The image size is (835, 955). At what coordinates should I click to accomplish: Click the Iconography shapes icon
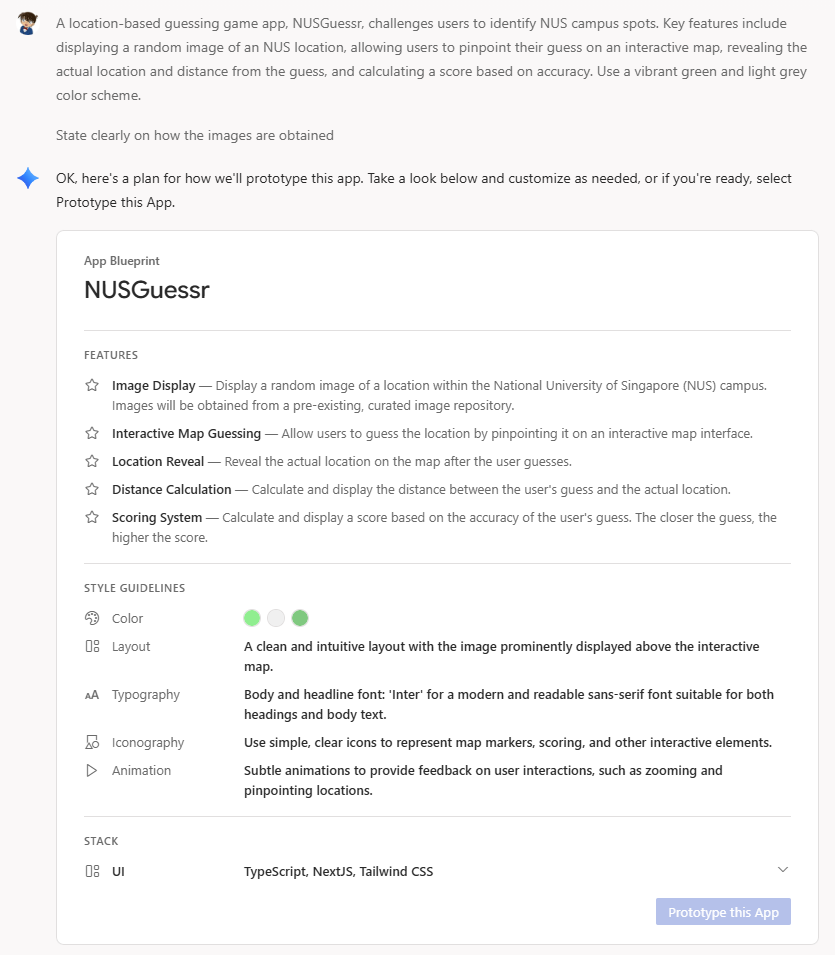[92, 743]
